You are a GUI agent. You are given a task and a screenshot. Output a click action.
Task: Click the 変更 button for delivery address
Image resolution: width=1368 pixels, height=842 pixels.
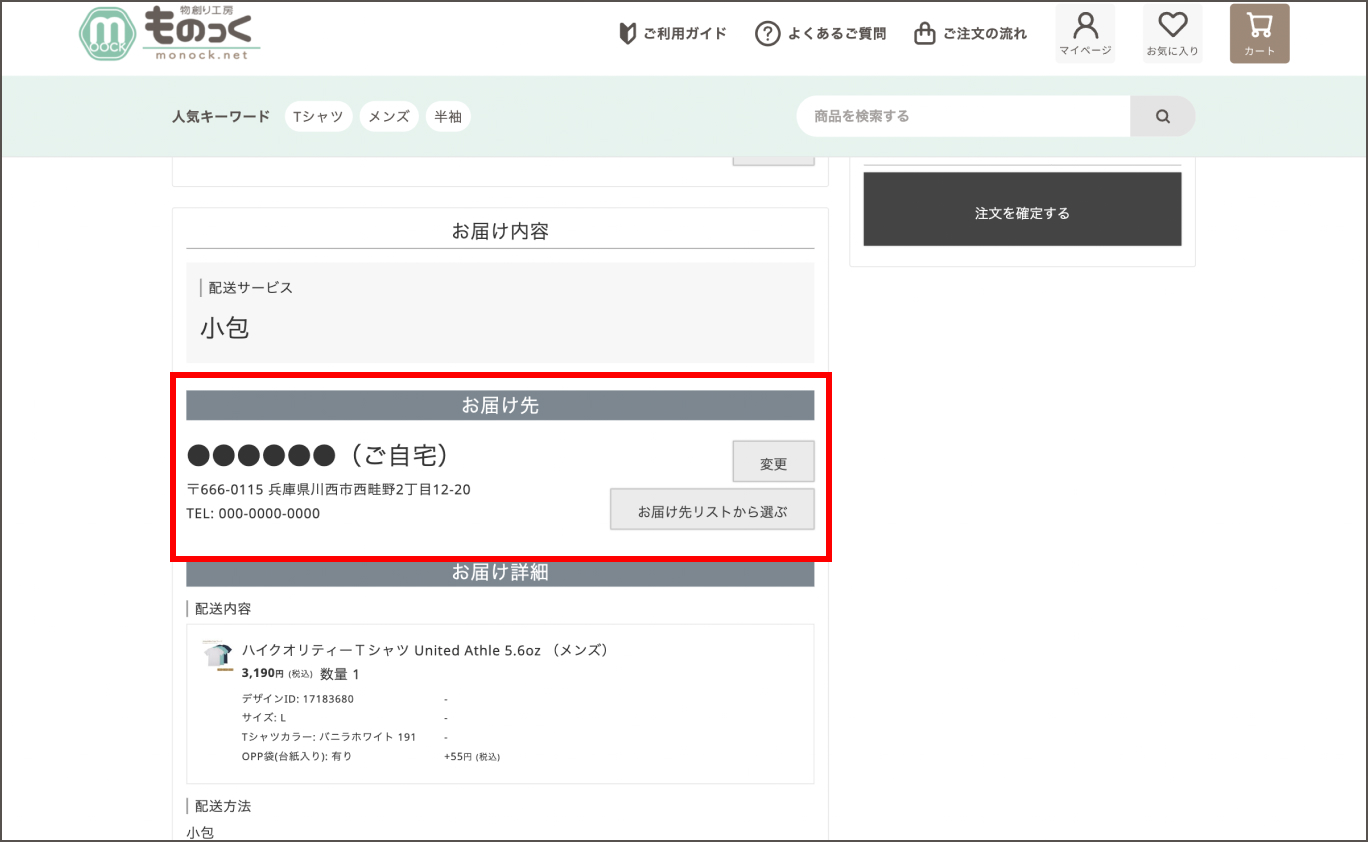click(x=773, y=462)
